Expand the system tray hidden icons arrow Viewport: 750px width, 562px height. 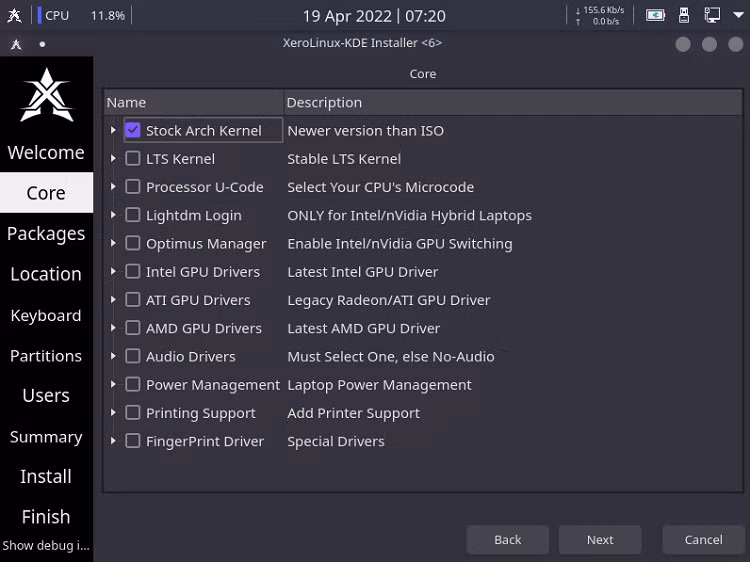738,15
